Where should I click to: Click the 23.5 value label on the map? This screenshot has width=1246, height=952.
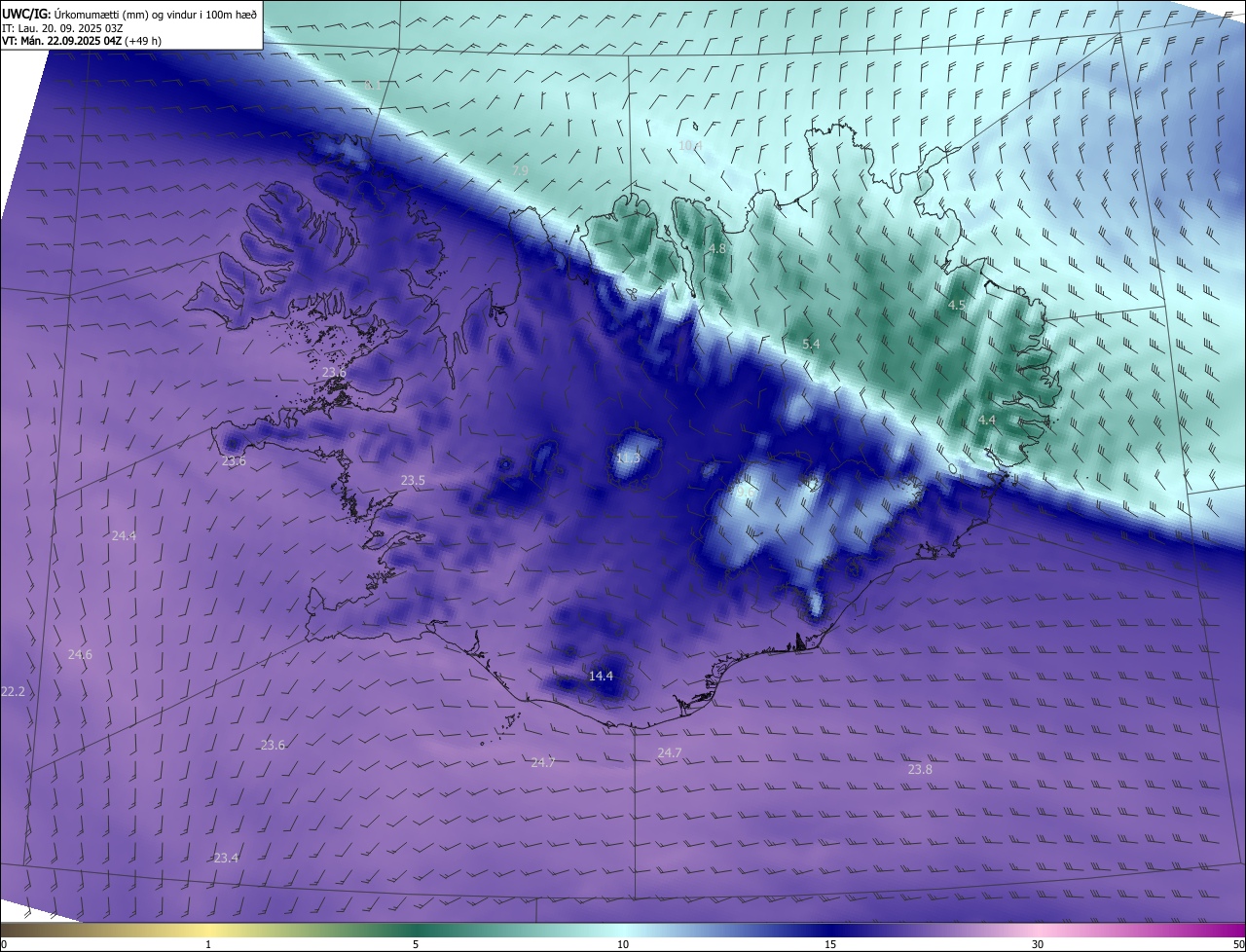[x=413, y=480]
